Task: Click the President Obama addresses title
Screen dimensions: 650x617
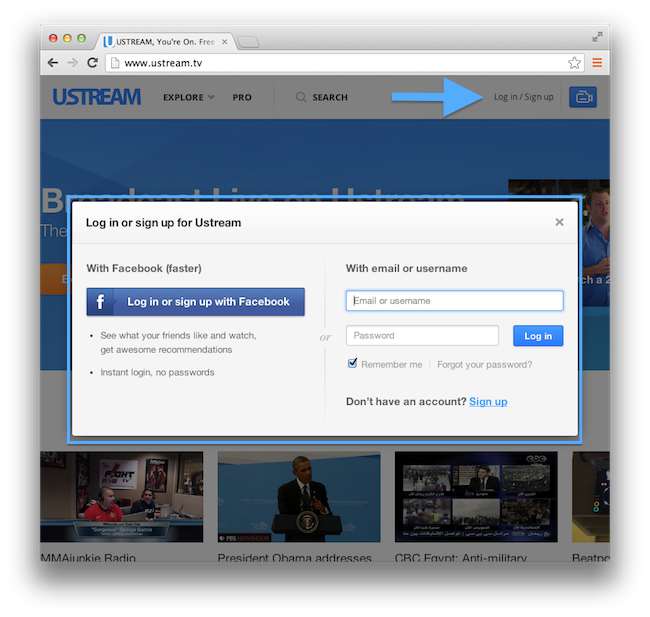Action: pyautogui.click(x=294, y=557)
